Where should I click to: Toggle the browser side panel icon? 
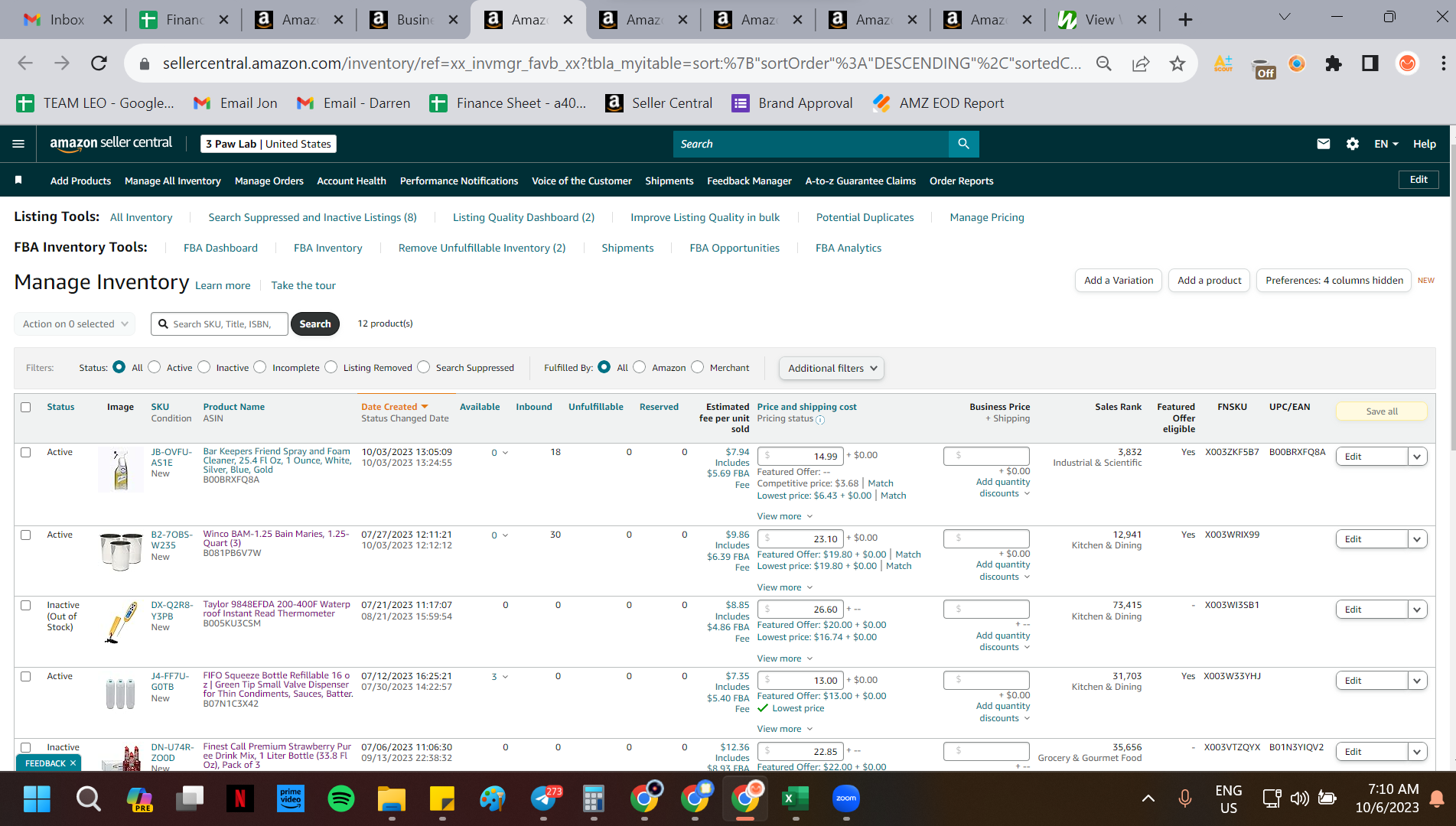point(1370,63)
